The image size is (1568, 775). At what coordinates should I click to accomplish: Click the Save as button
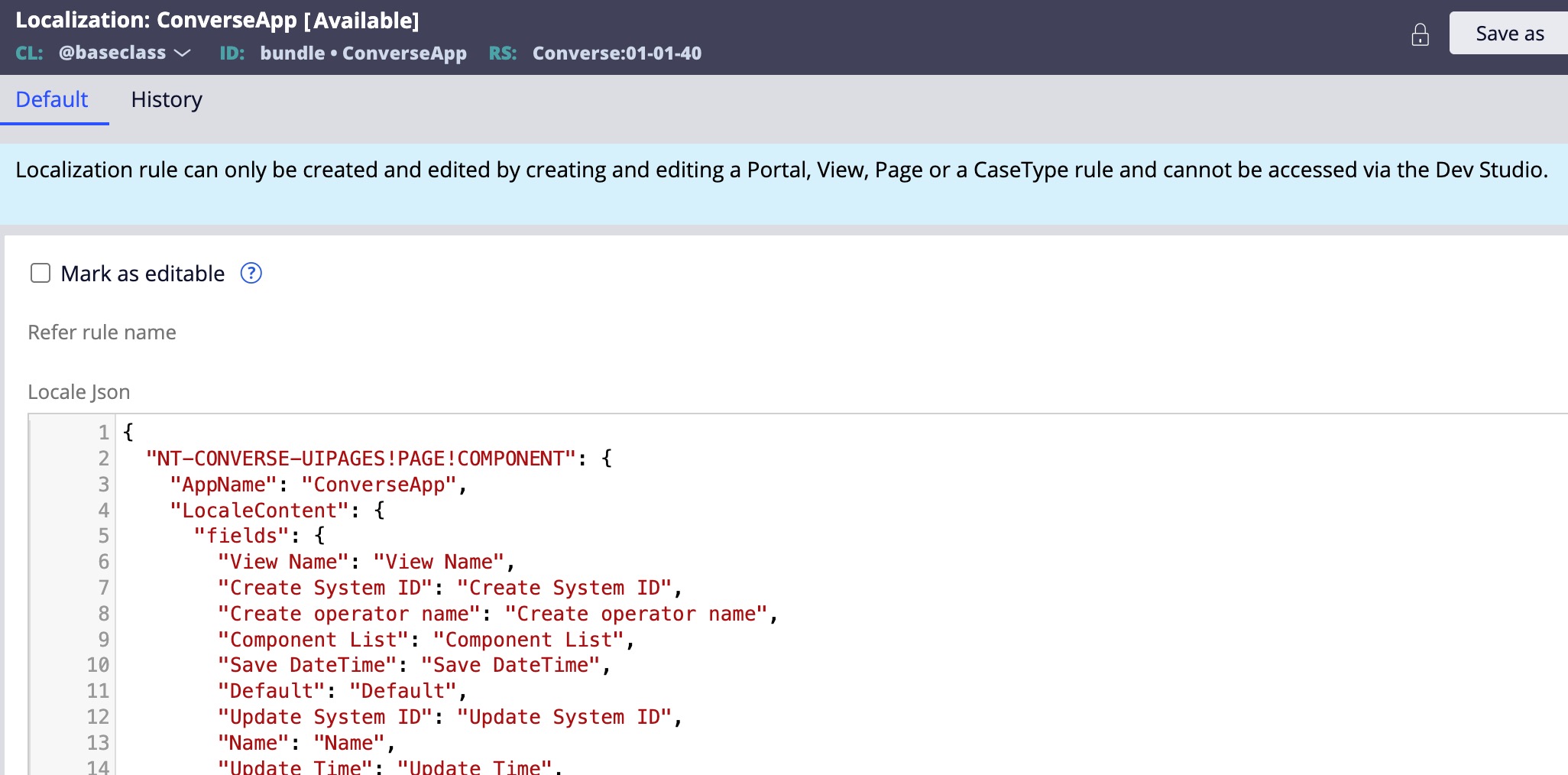coord(1509,34)
